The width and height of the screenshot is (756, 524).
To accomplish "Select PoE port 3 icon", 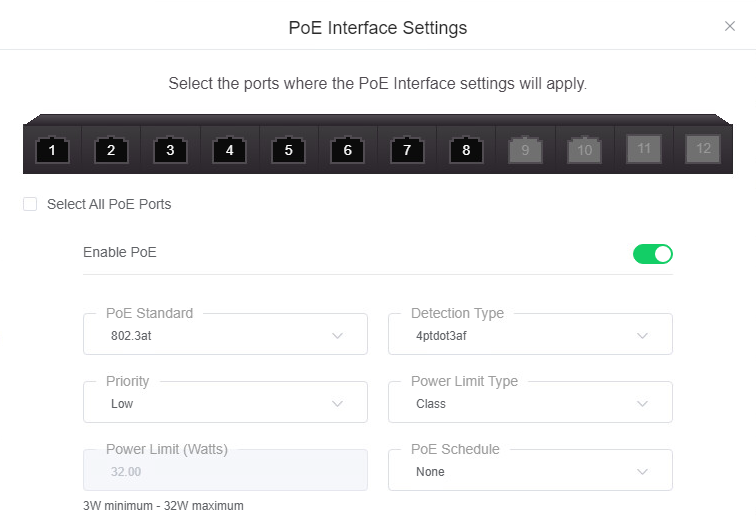I will [x=170, y=150].
